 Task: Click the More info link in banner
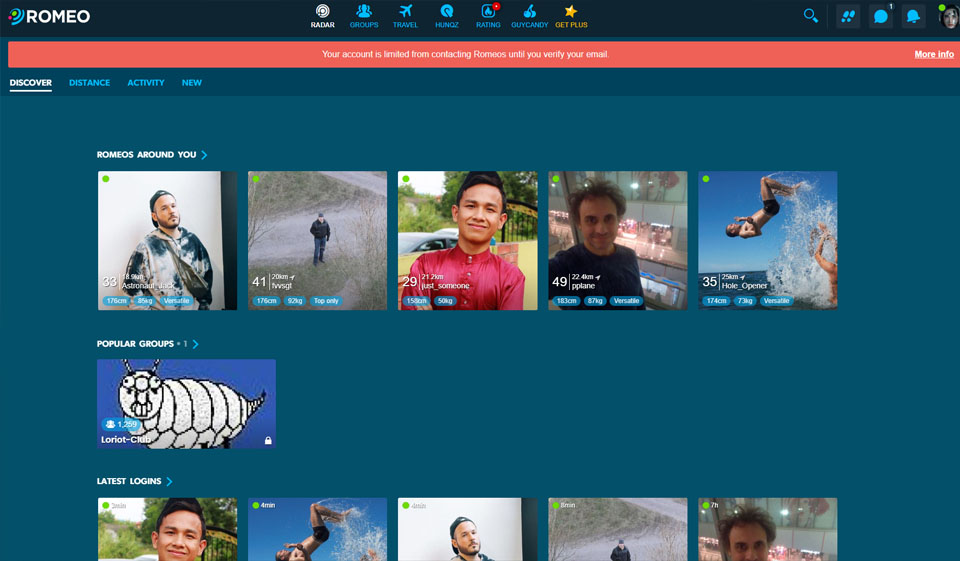pyautogui.click(x=933, y=54)
